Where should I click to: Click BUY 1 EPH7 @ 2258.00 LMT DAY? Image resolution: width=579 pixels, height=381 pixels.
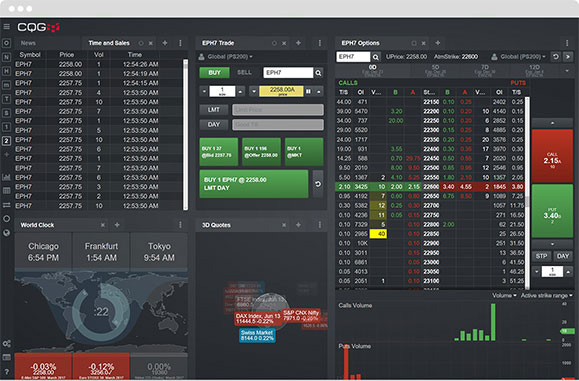(254, 184)
